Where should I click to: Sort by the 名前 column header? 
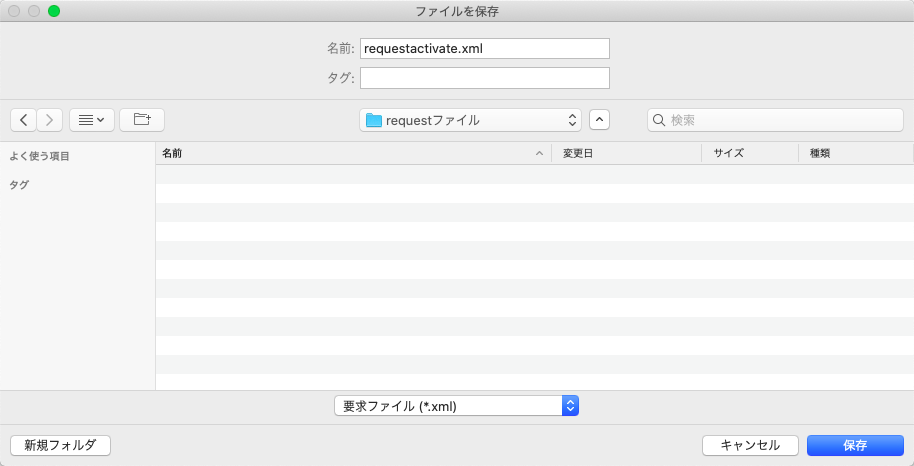[x=353, y=153]
